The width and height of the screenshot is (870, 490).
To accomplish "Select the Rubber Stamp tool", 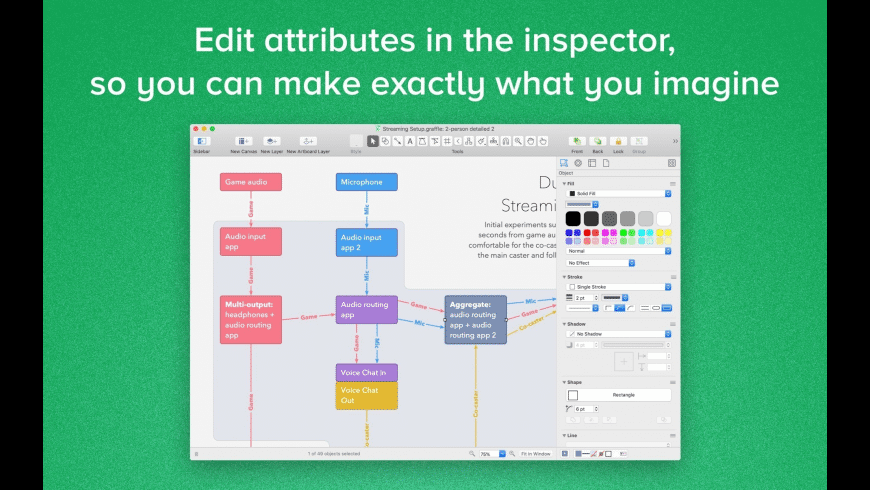I will click(494, 142).
